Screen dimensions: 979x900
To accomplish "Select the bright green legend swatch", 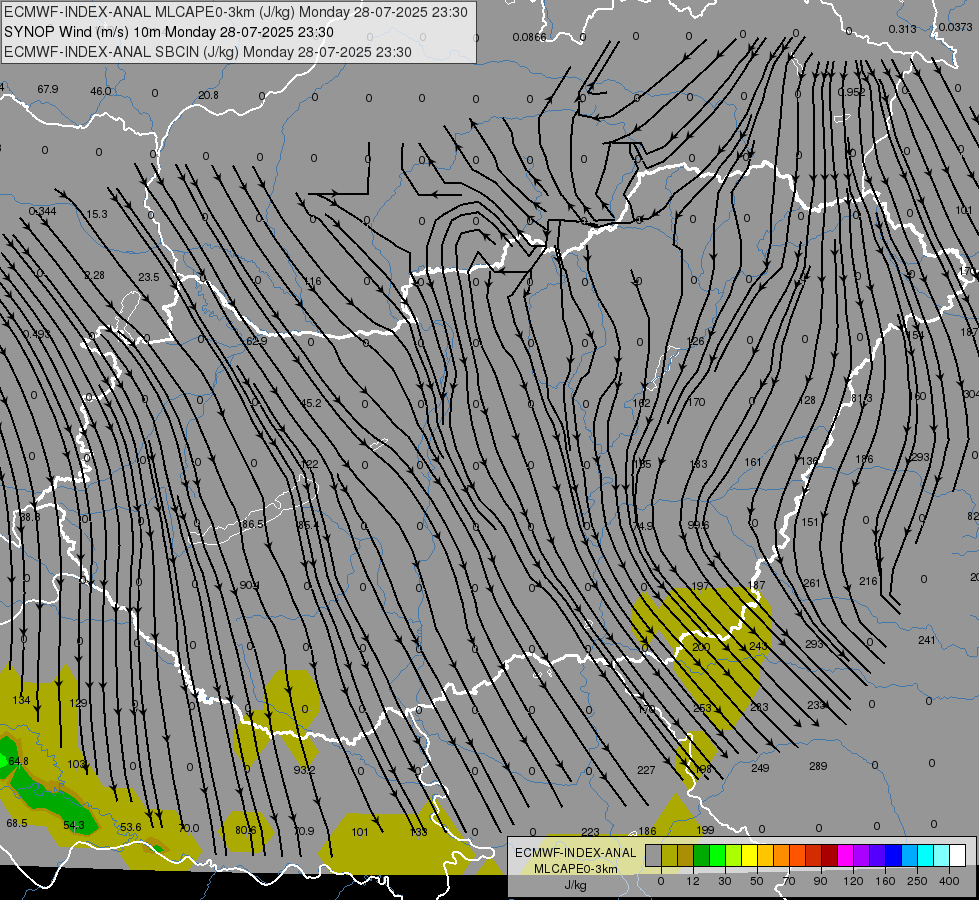I will click(x=717, y=856).
